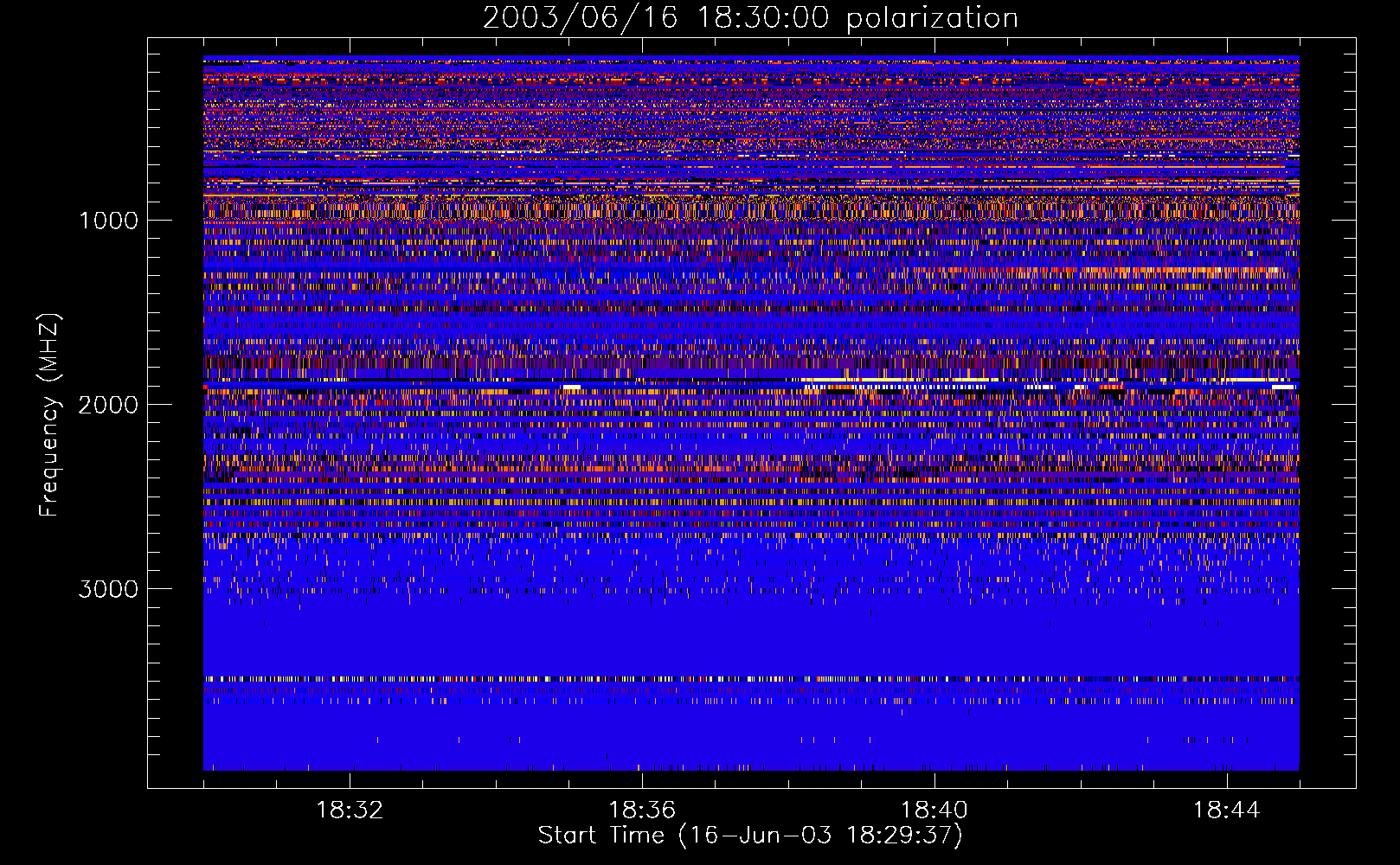Click the 18:36 time tick label
The image size is (1400, 865).
click(x=642, y=811)
